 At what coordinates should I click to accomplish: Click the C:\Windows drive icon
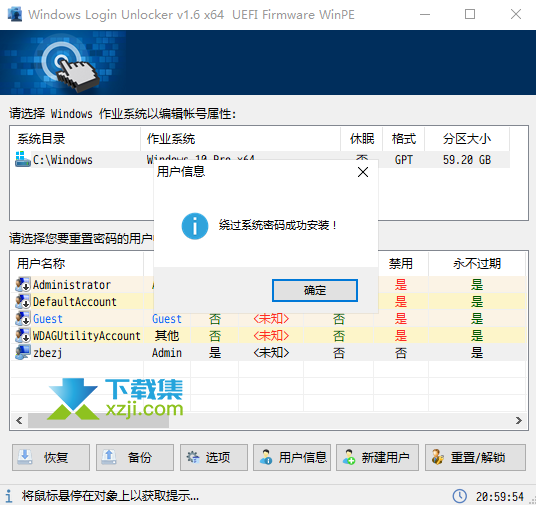[23, 159]
